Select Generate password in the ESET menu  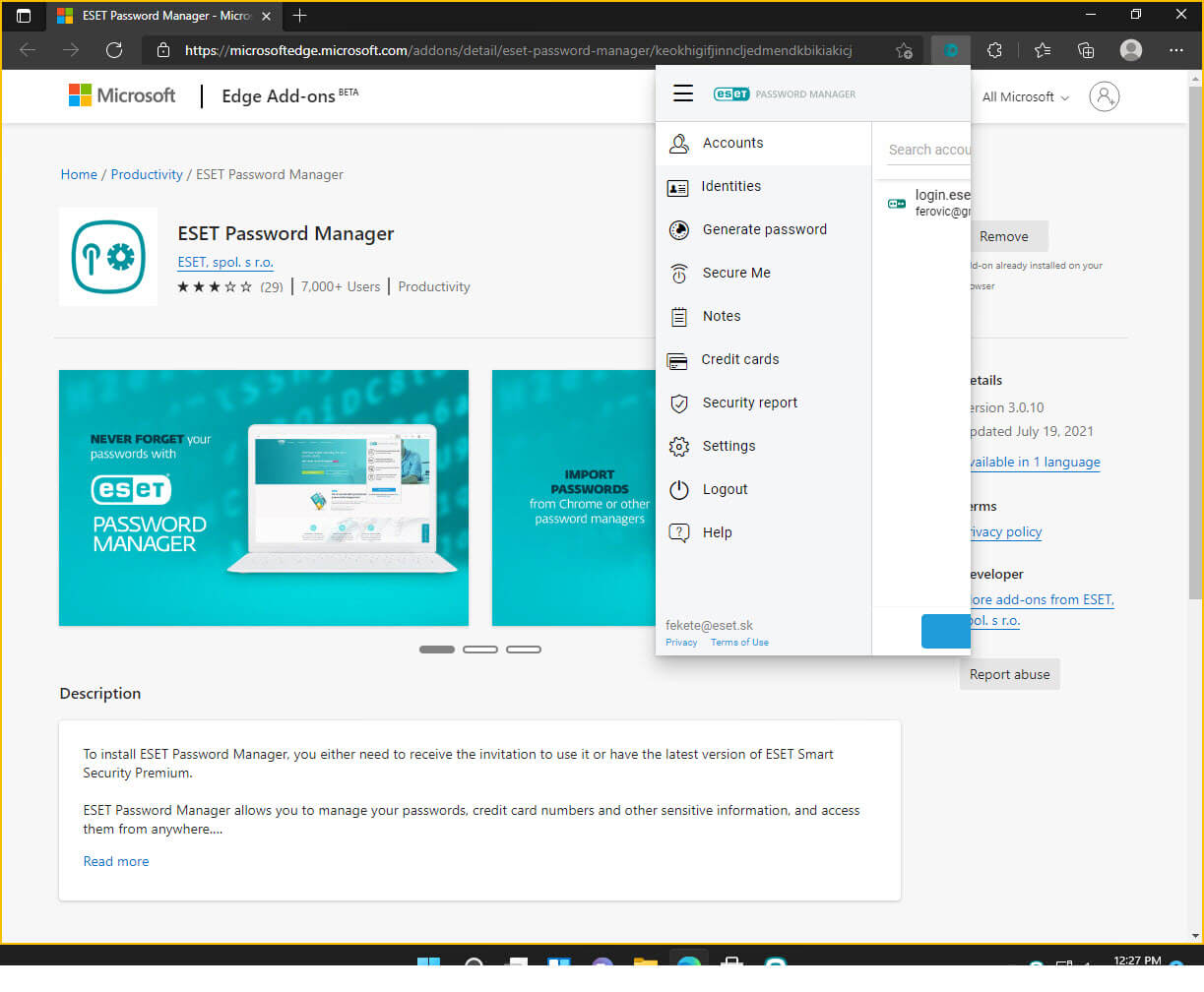(x=764, y=230)
